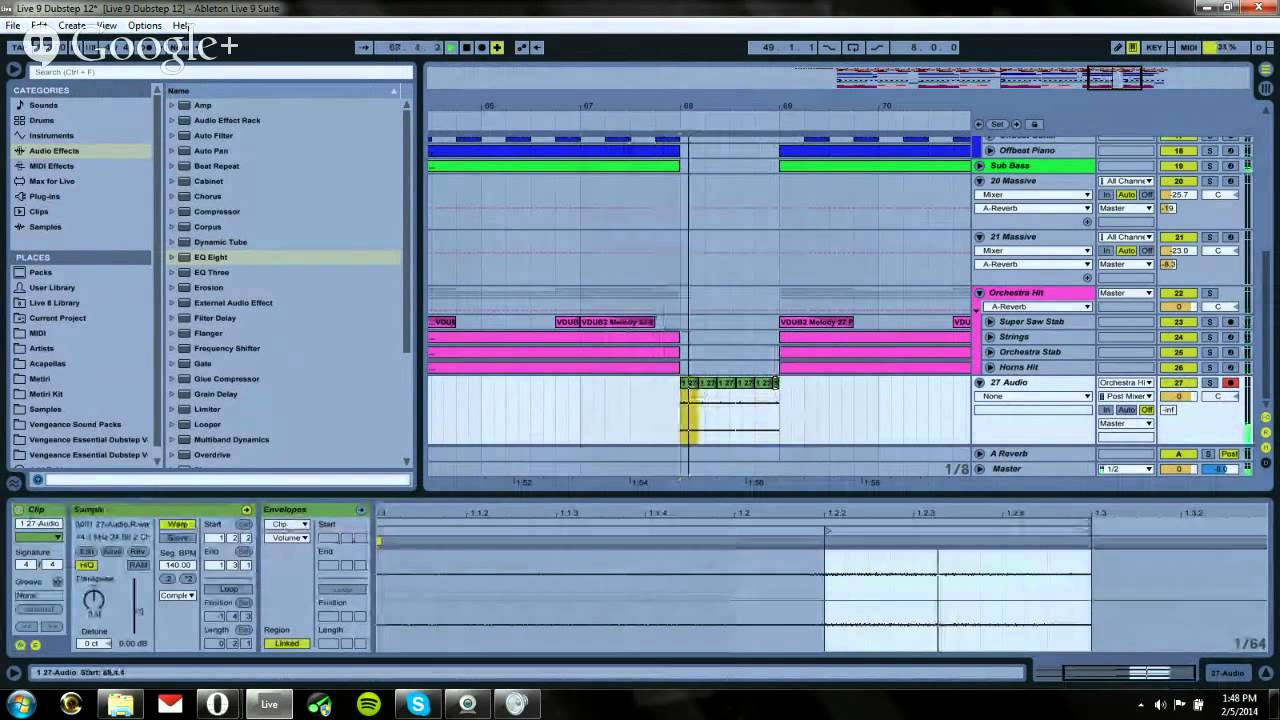Click the lock envelopes icon next to Set

[1035, 124]
